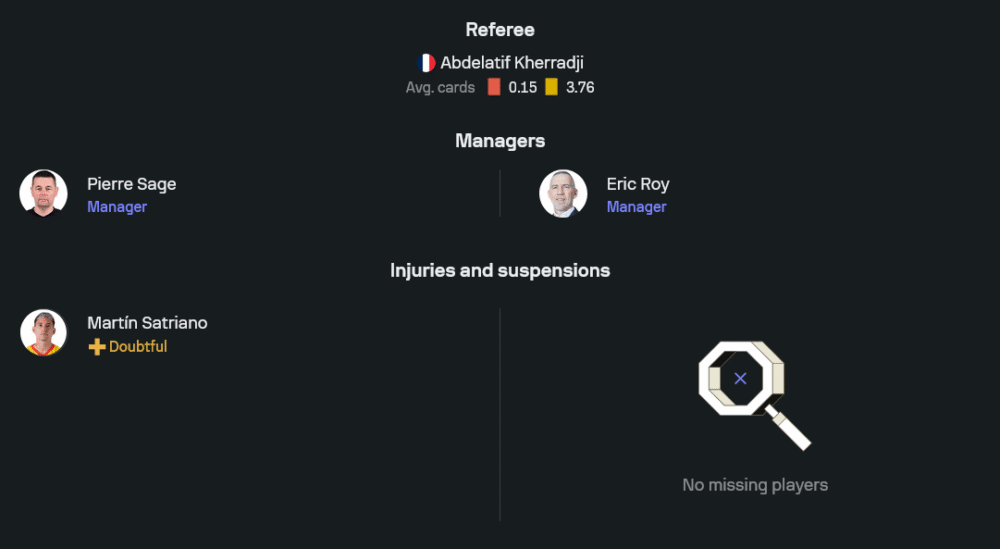The image size is (1000, 549).
Task: Click the orange plus icon beside Doubtful
Action: coord(97,347)
